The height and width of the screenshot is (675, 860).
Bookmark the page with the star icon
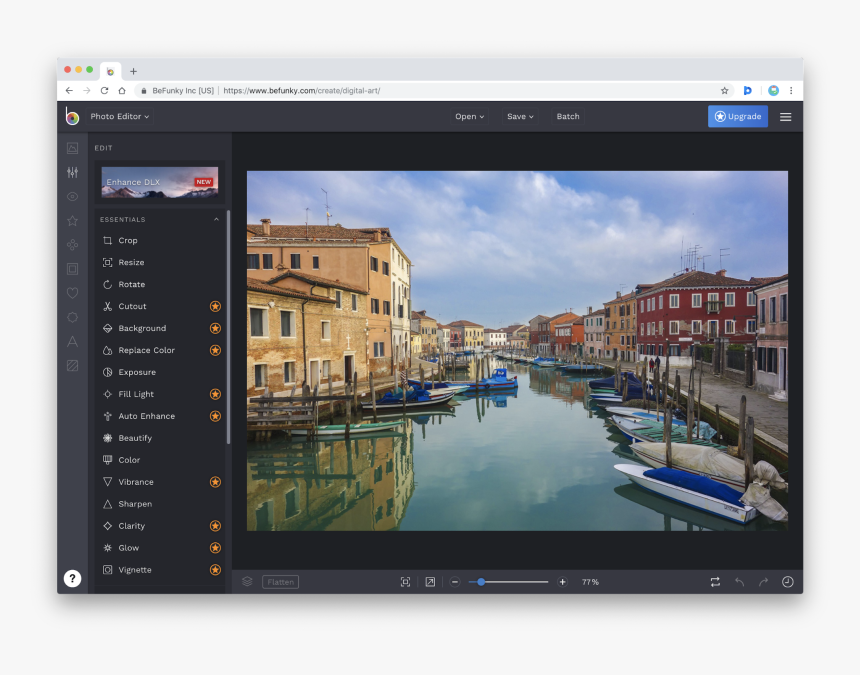tap(725, 90)
